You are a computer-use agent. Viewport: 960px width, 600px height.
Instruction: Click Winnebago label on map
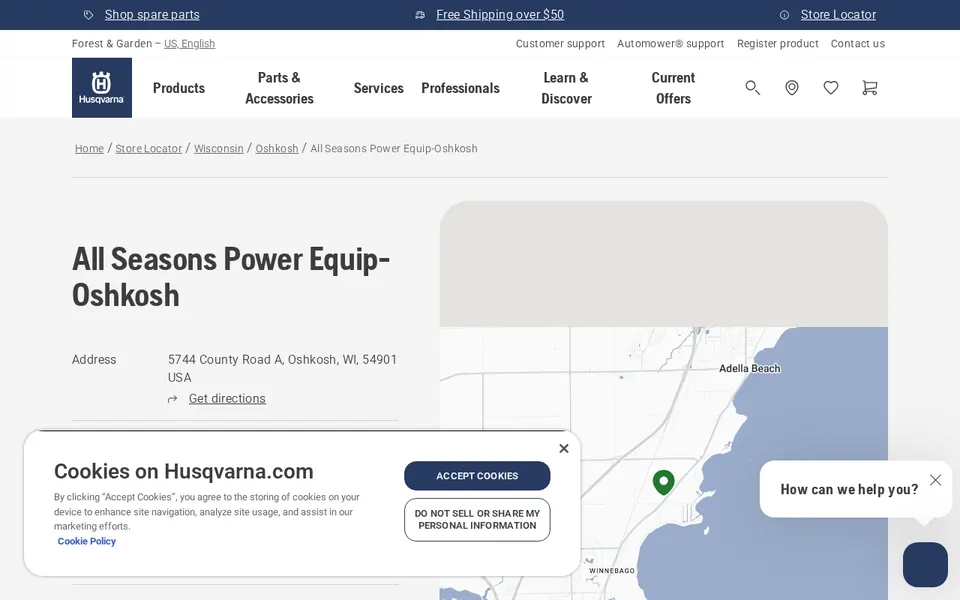(x=612, y=571)
